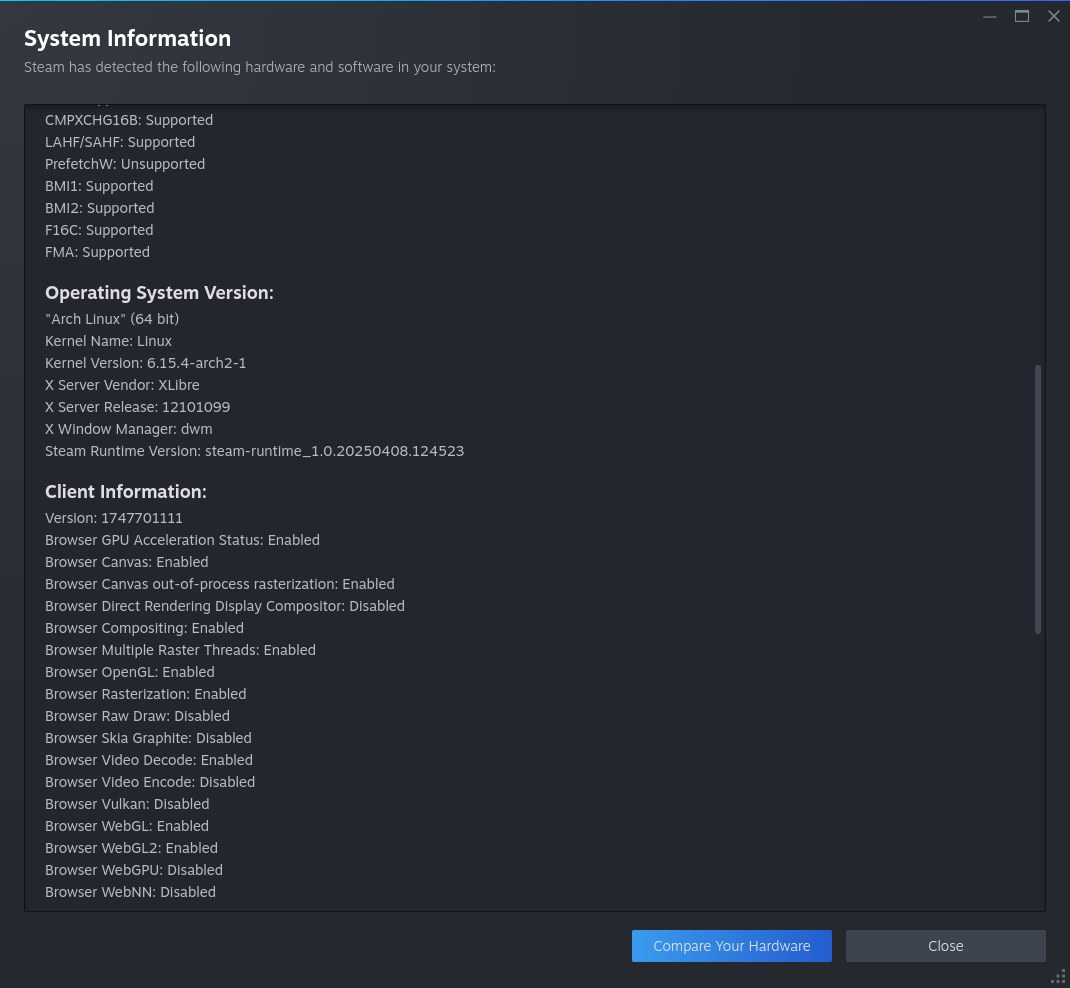Screen dimensions: 1070x988
Task: Select the Steam Runtime Version line
Action: pos(255,451)
